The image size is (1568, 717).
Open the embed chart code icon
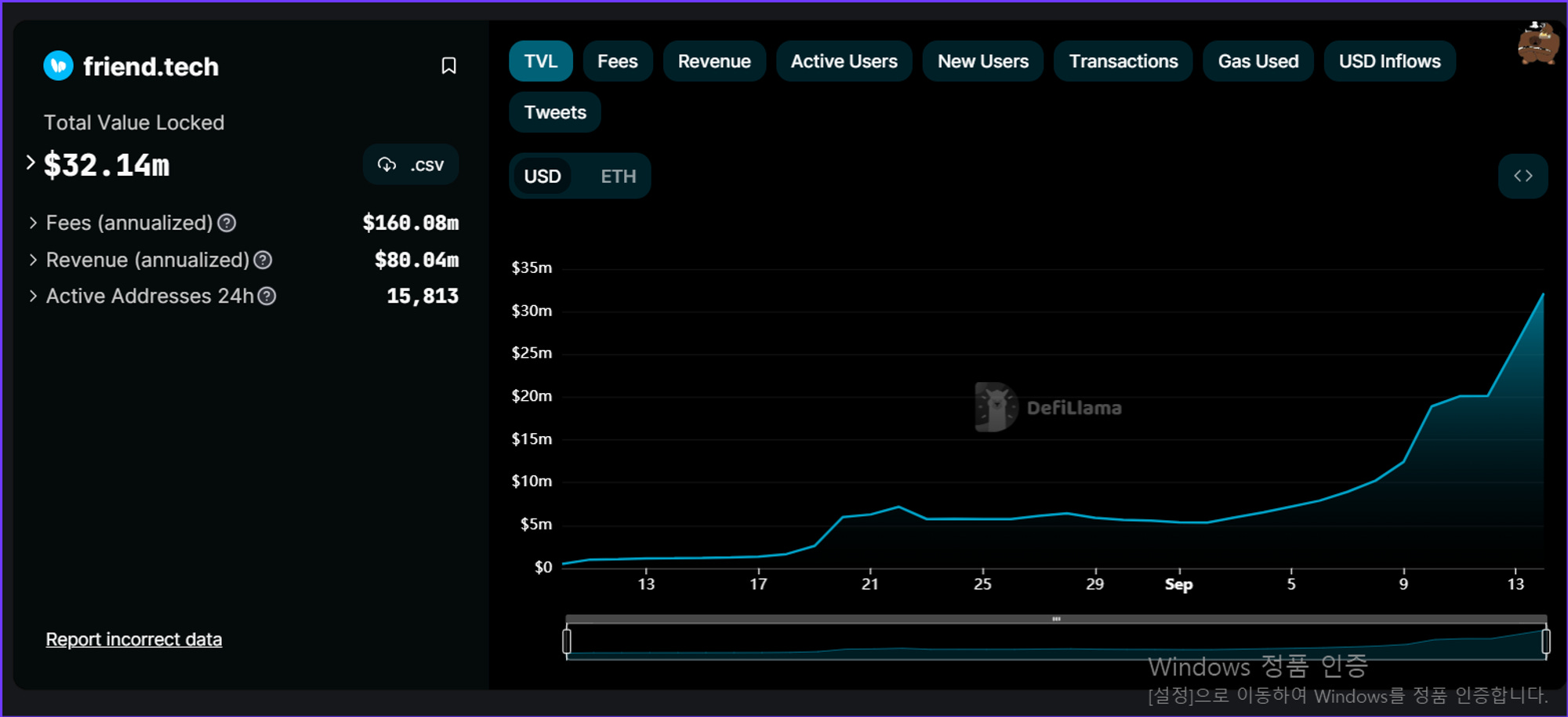[1523, 176]
